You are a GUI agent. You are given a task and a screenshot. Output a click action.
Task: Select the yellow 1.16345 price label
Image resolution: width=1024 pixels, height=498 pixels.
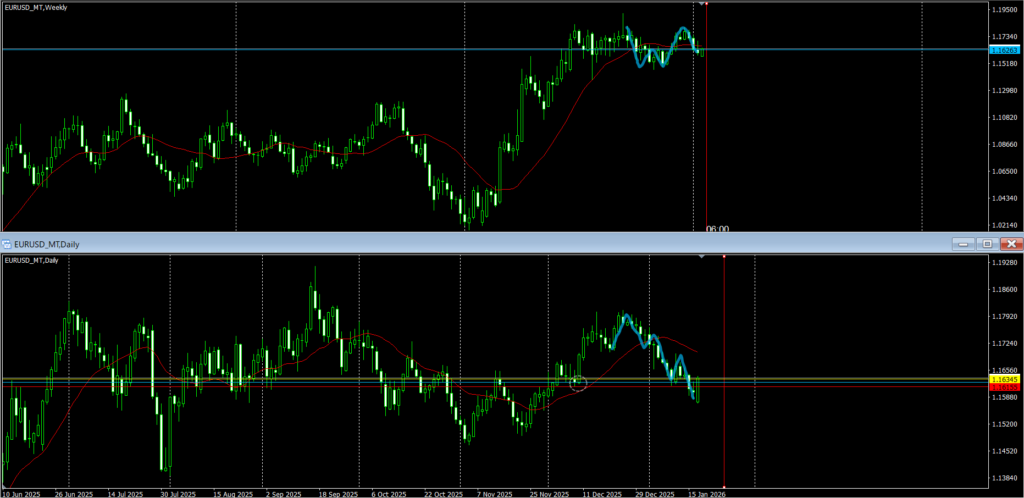[x=1003, y=379]
